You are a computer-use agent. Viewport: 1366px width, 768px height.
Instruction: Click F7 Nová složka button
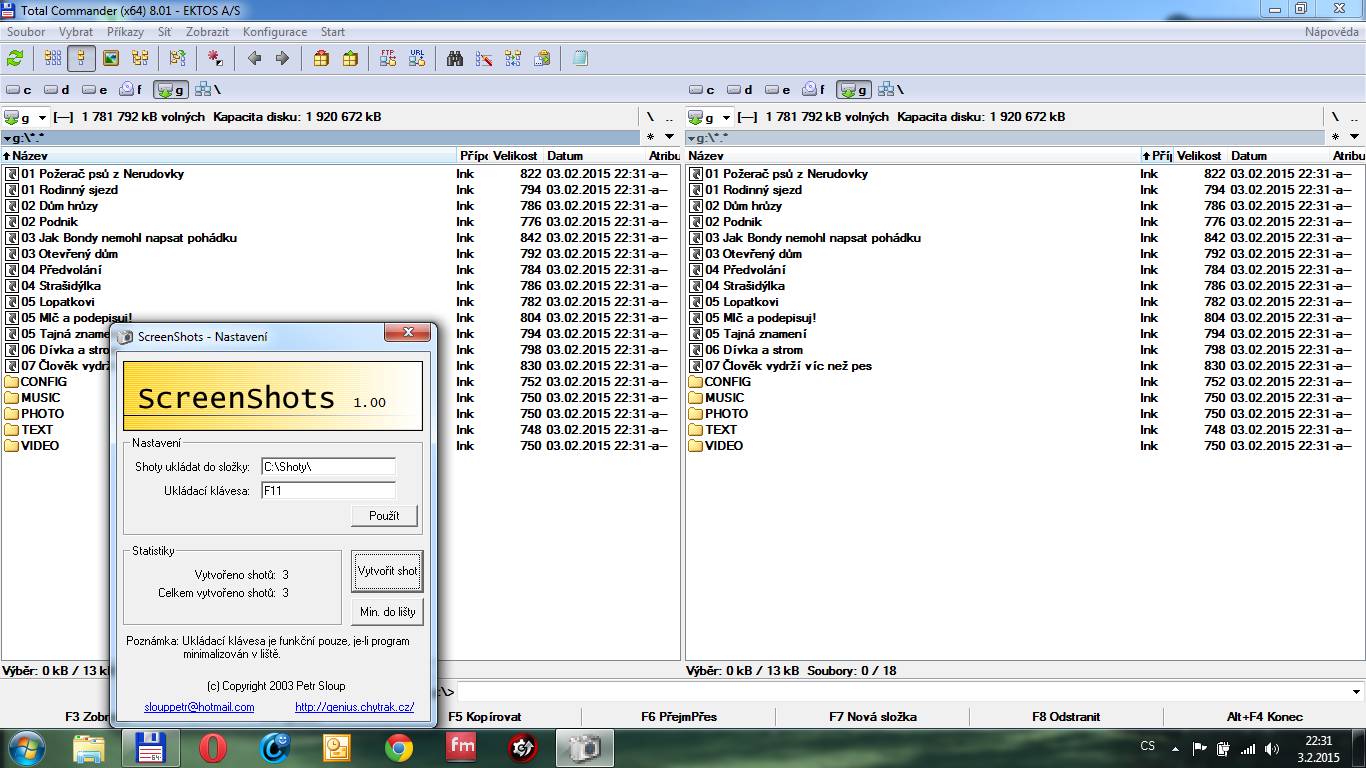[872, 716]
